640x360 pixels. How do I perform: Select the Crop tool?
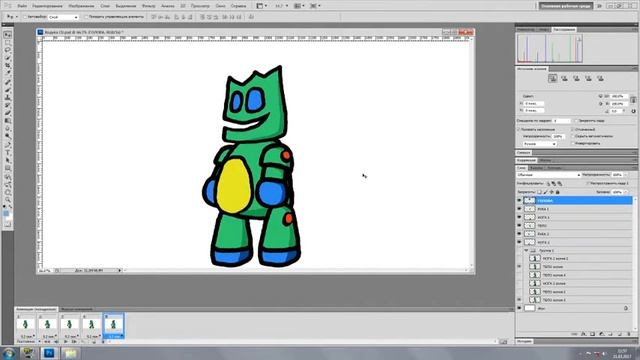[x=7, y=66]
